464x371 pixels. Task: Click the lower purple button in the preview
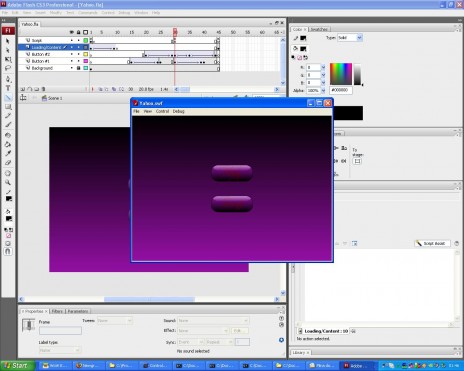[x=232, y=204]
